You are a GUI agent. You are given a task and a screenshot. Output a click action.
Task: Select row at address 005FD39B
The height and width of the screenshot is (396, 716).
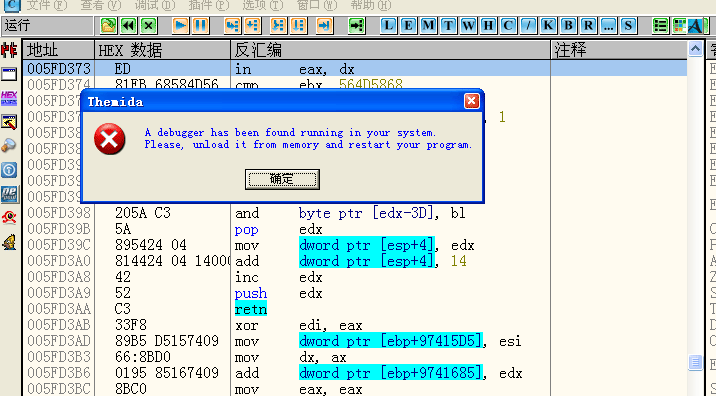pos(355,229)
